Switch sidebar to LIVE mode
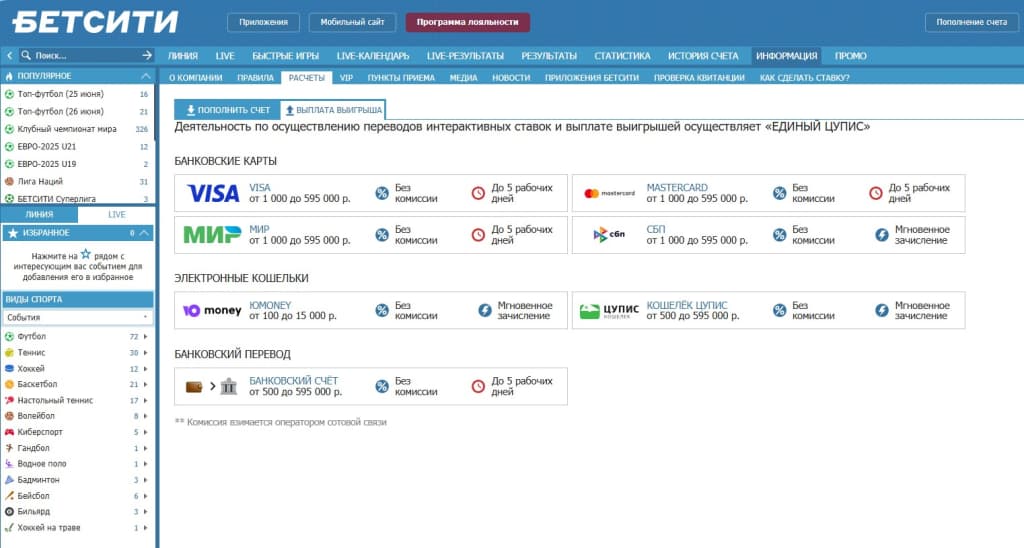1024x548 pixels. point(116,214)
